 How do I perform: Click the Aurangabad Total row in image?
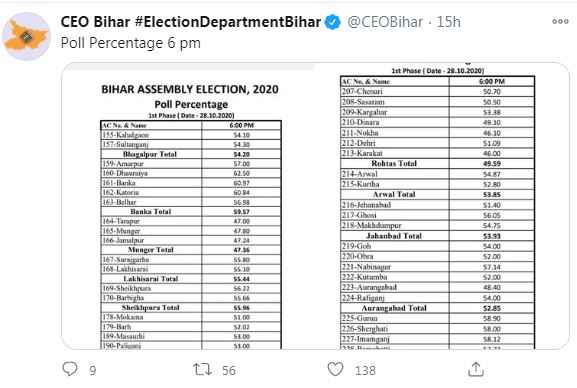(x=438, y=308)
